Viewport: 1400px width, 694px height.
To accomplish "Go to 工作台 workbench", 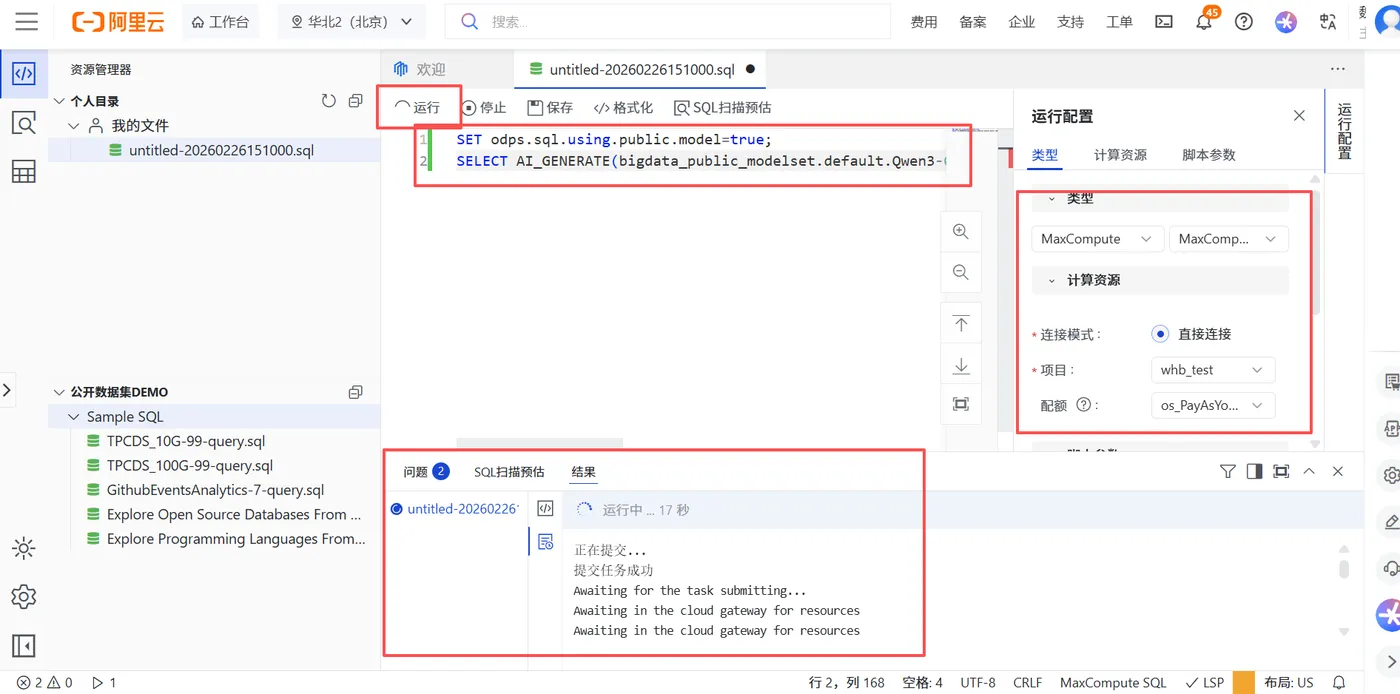I will point(219,21).
